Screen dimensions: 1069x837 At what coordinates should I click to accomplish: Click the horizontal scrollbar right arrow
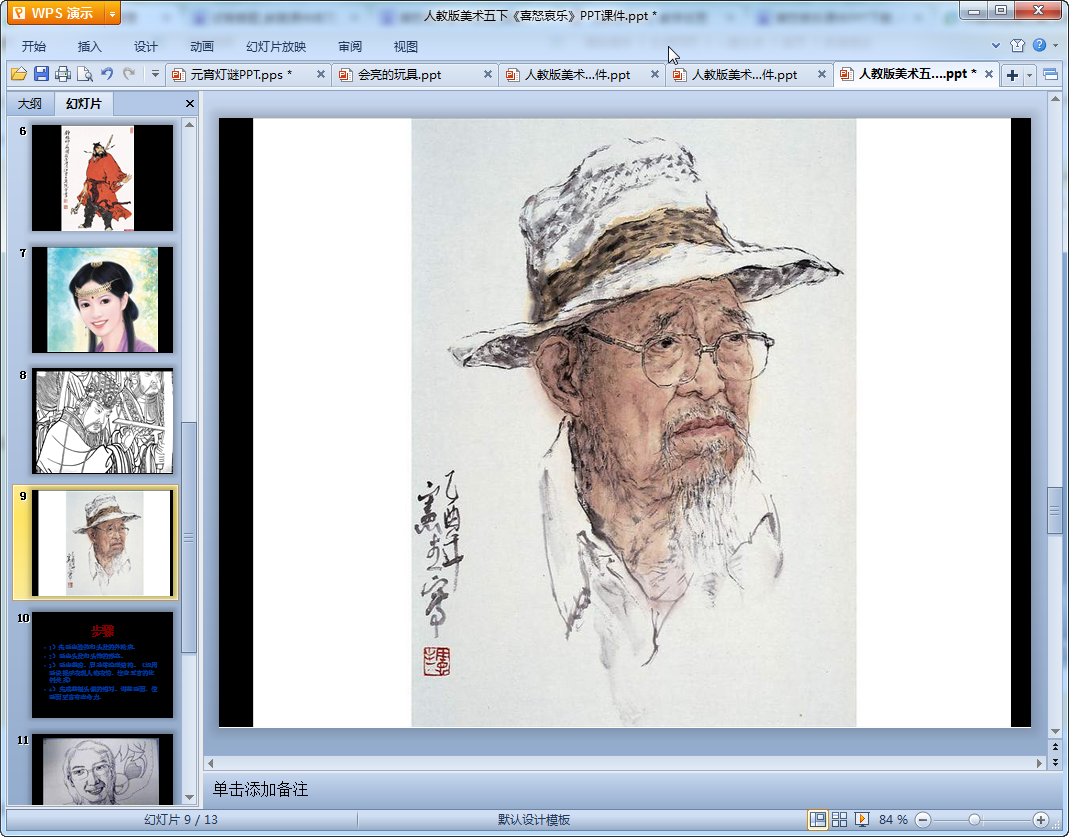click(1040, 763)
